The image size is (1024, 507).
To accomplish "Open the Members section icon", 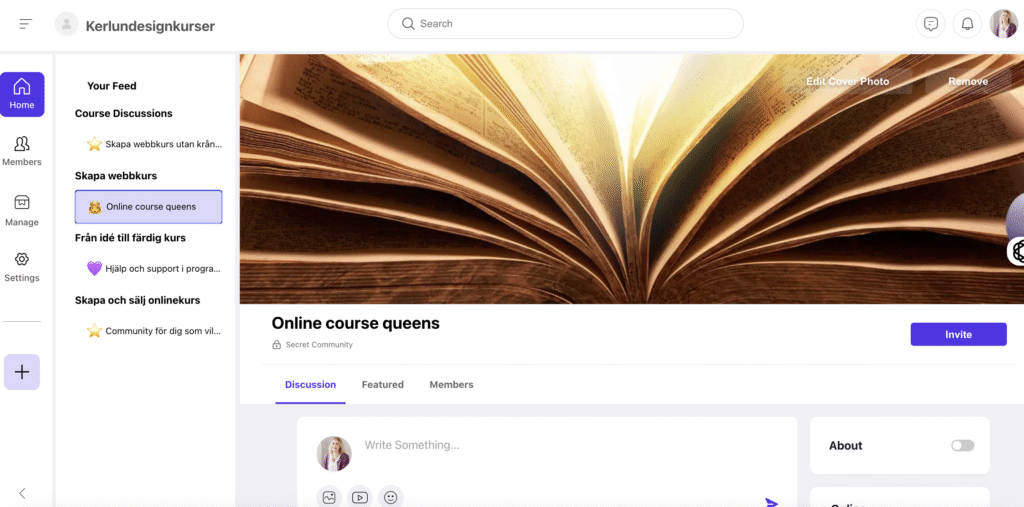I will (x=22, y=144).
